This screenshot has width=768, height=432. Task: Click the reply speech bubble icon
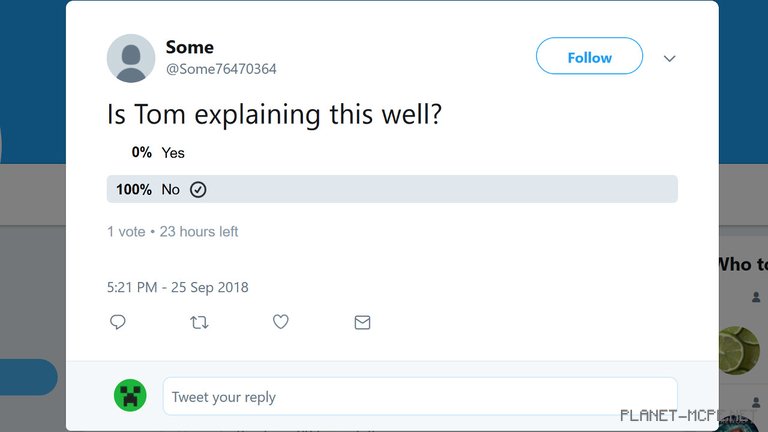[118, 322]
